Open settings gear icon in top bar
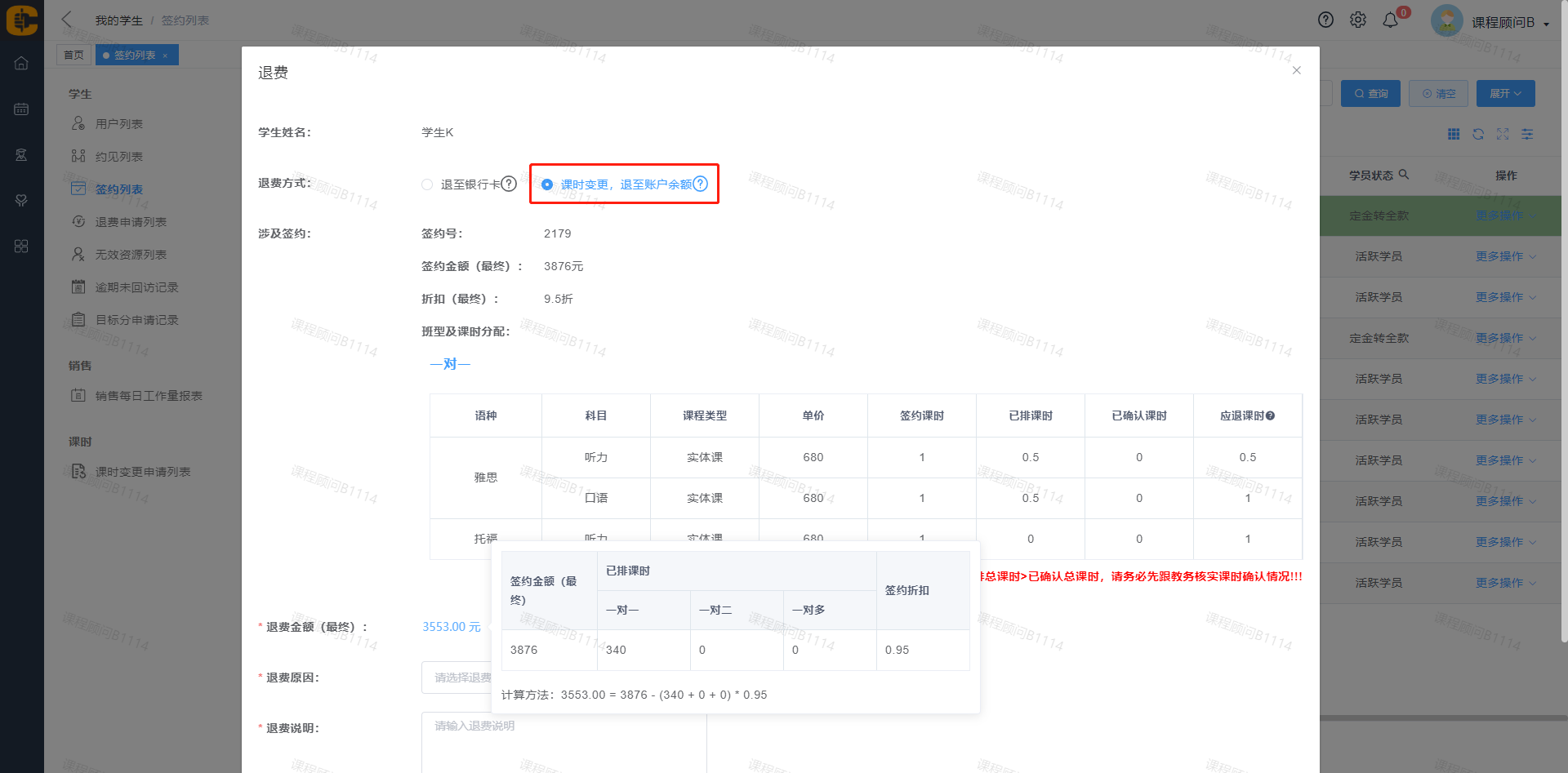The image size is (1568, 773). [x=1358, y=20]
